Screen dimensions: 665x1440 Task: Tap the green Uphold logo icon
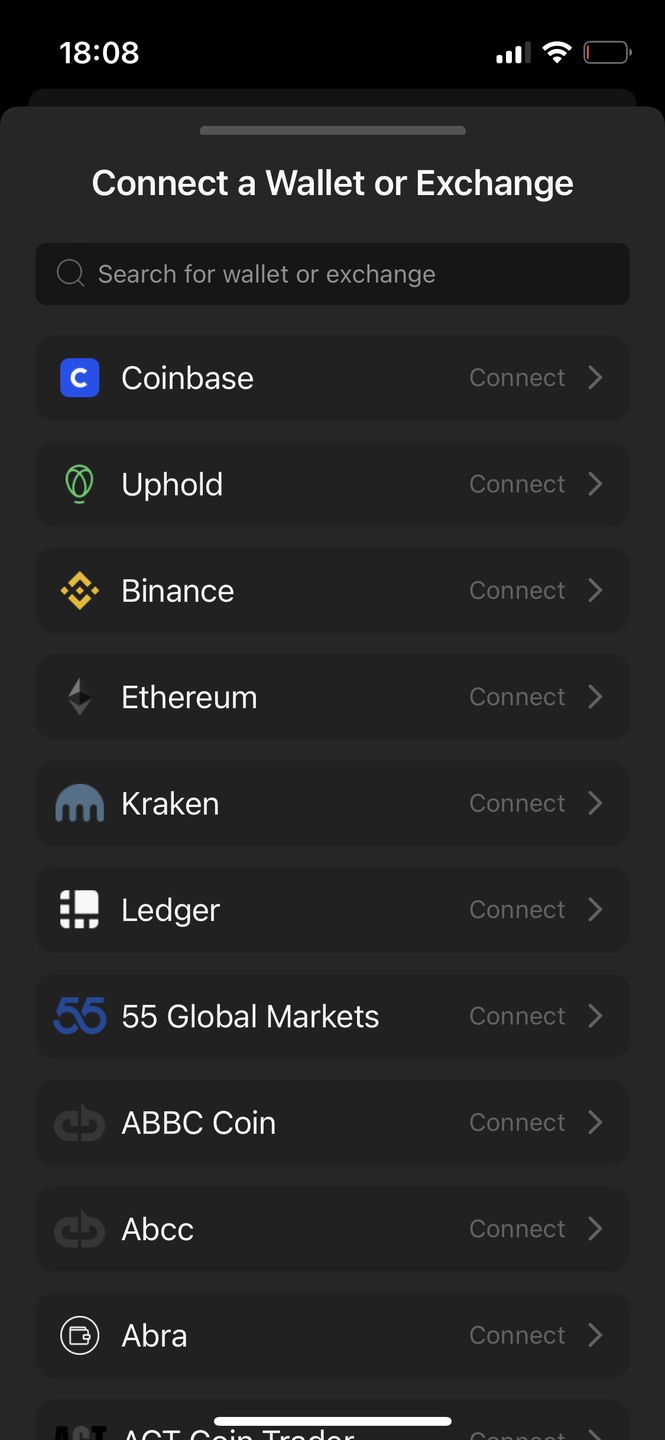click(79, 484)
